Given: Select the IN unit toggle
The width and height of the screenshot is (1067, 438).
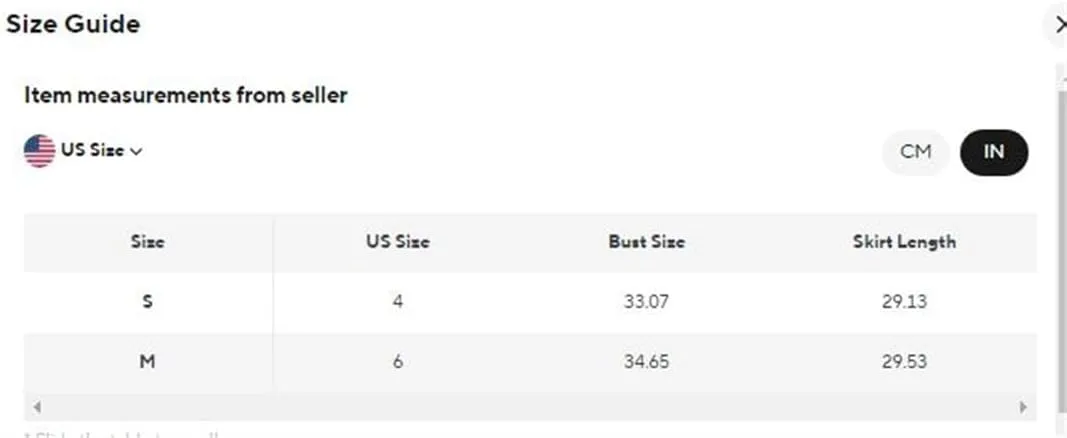Looking at the screenshot, I should pyautogui.click(x=994, y=152).
